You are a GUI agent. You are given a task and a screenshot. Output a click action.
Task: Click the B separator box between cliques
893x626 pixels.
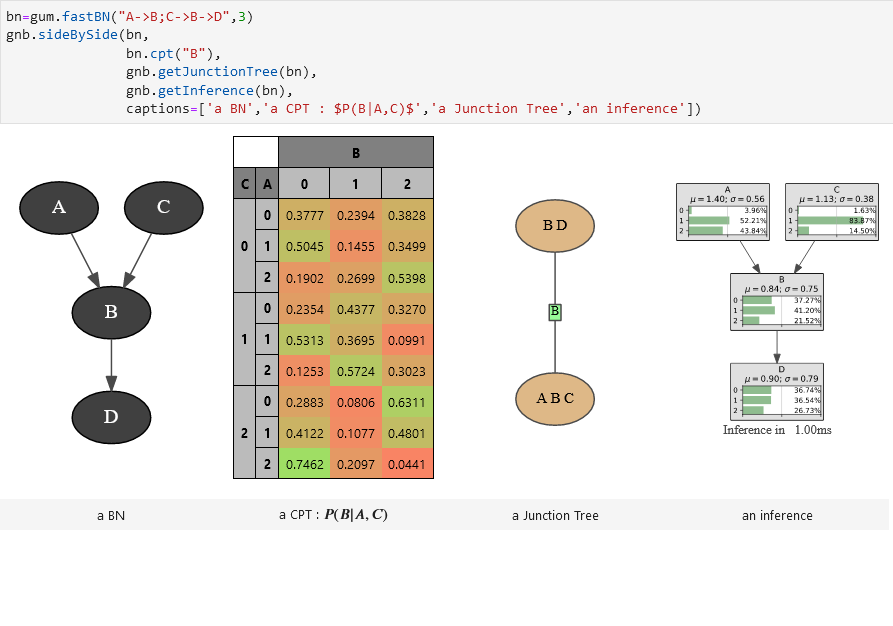click(x=554, y=311)
